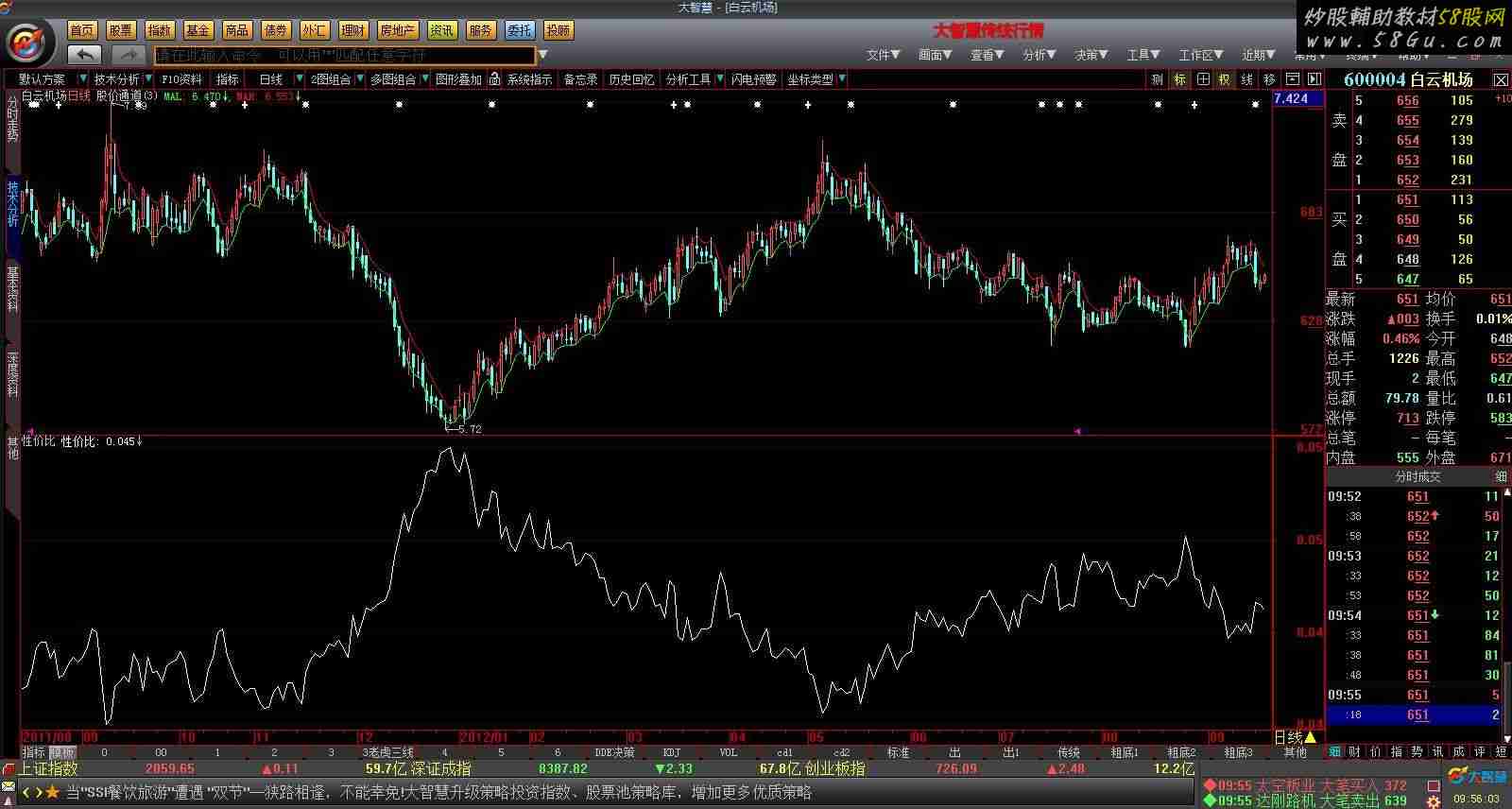Viewport: 1512px width, 809px height.
Task: Click the window layout icon after 移
Action: (x=1292, y=79)
